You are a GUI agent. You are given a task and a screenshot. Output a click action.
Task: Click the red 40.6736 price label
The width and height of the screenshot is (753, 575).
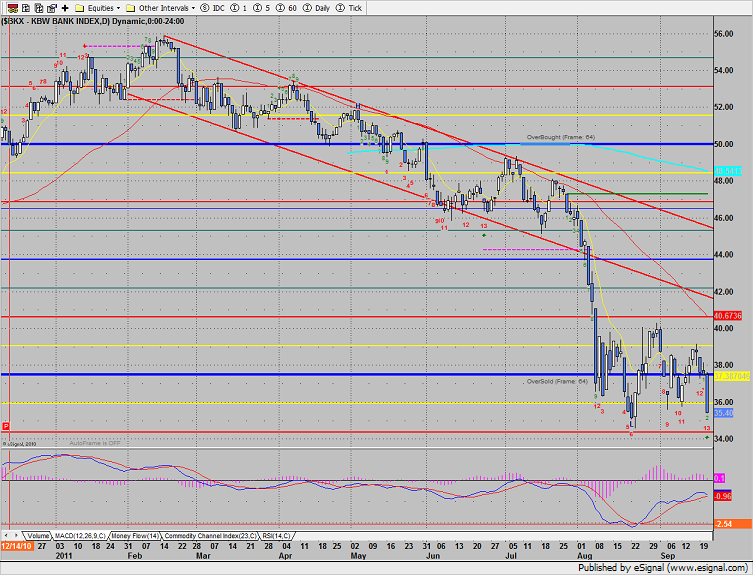tap(728, 316)
